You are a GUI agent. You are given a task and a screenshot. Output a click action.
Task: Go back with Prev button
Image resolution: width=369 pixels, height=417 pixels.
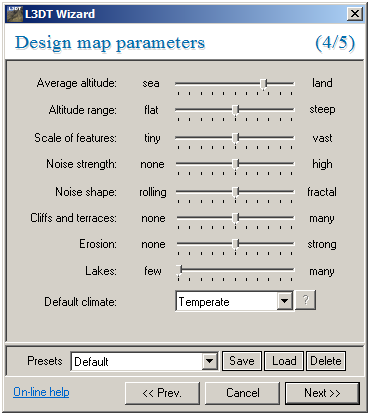[162, 393]
